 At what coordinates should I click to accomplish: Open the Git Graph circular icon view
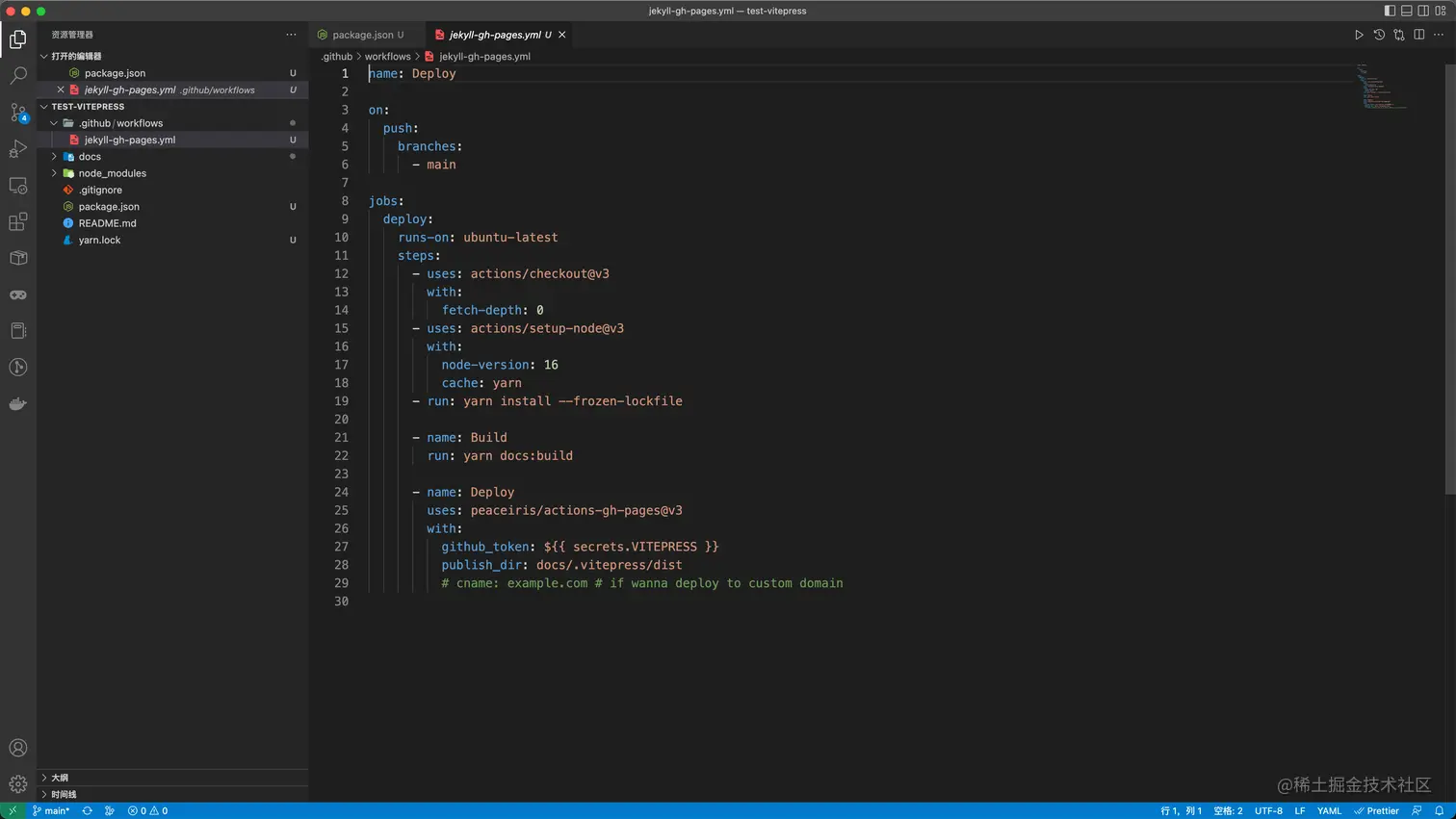tap(17, 367)
